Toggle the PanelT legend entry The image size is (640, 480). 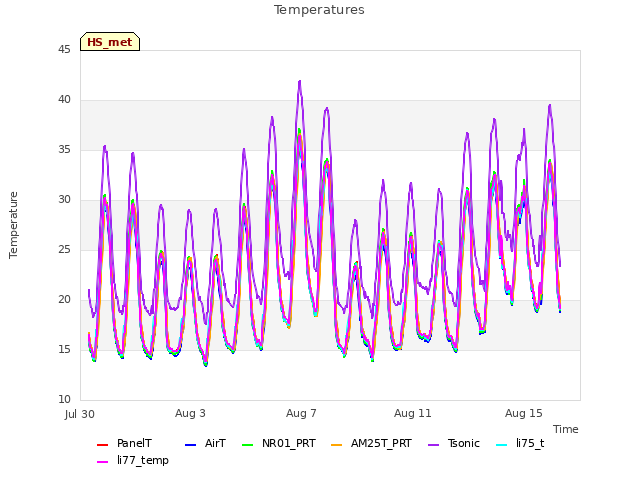pos(124,444)
